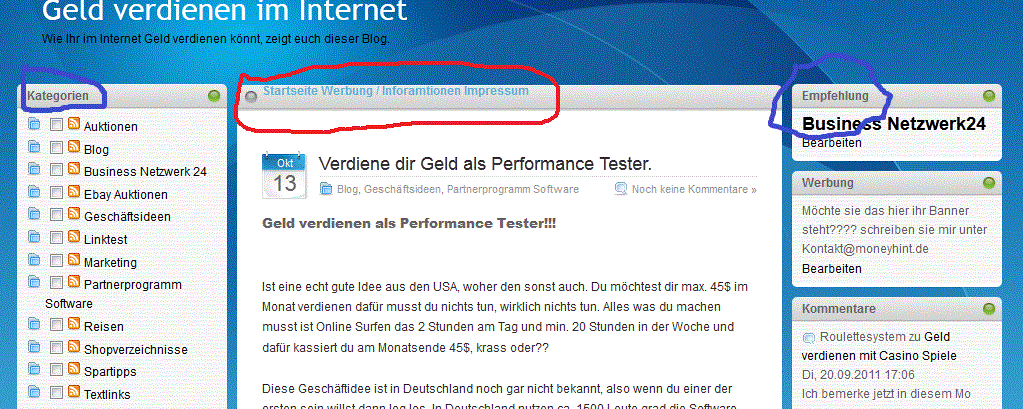
Task: Open Business Netzwerk24 recommendation link
Action: (x=894, y=124)
